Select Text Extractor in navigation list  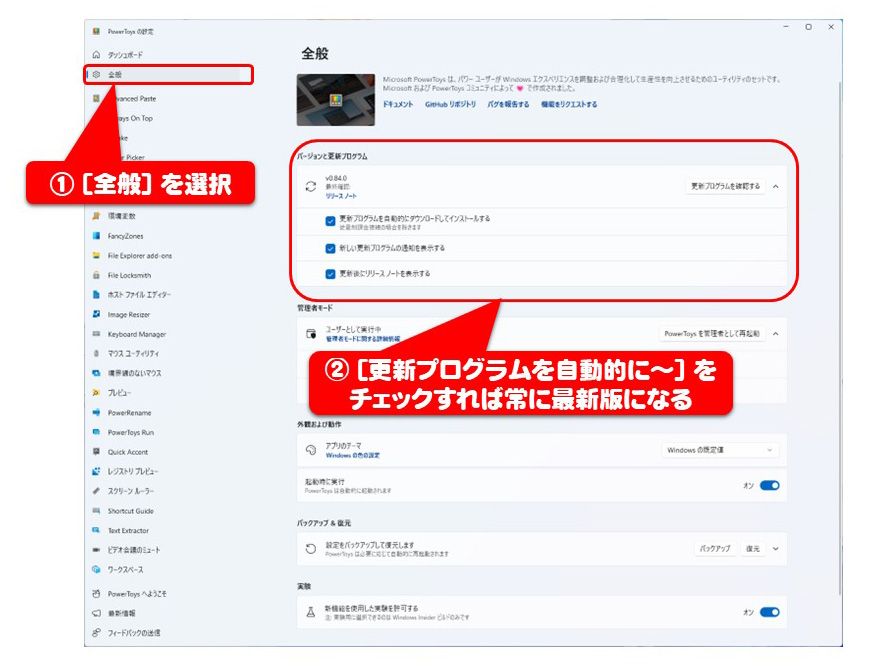coord(128,530)
